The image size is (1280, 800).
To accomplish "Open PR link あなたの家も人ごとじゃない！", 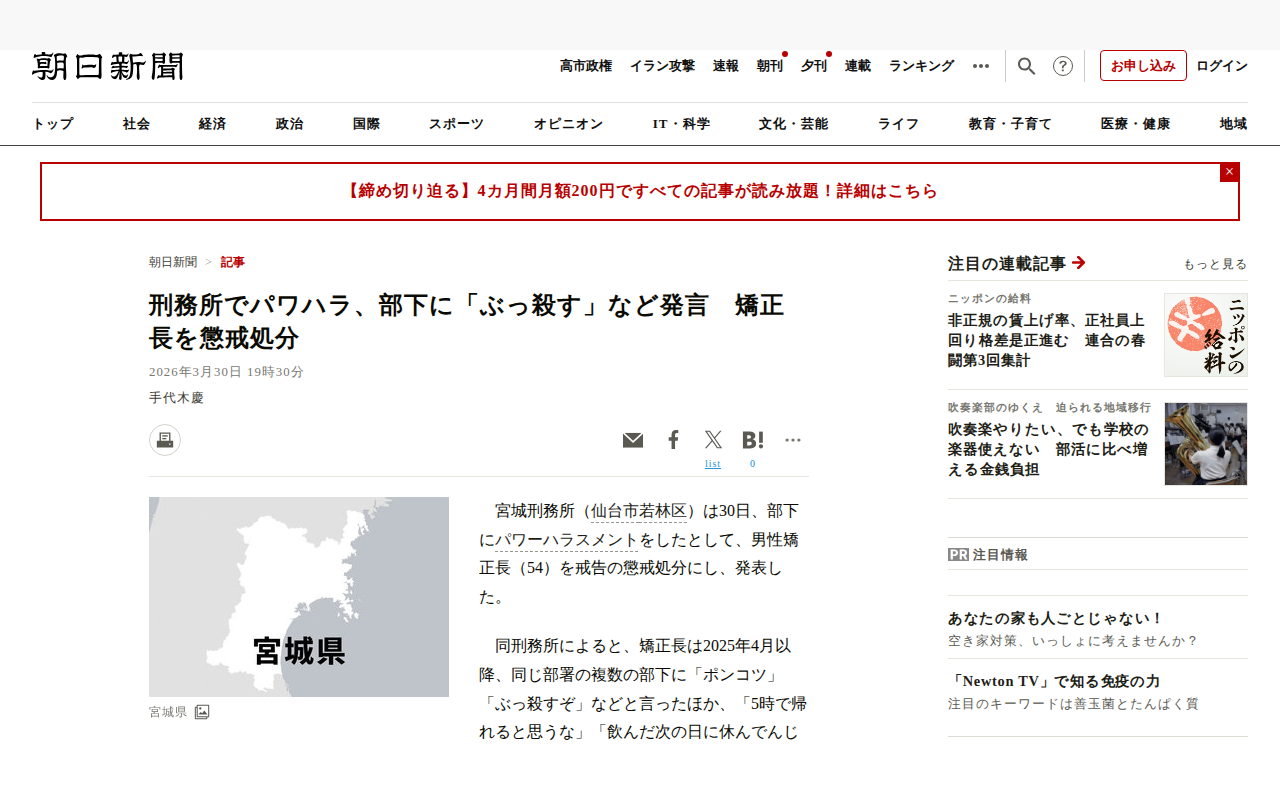I will 1056,619.
